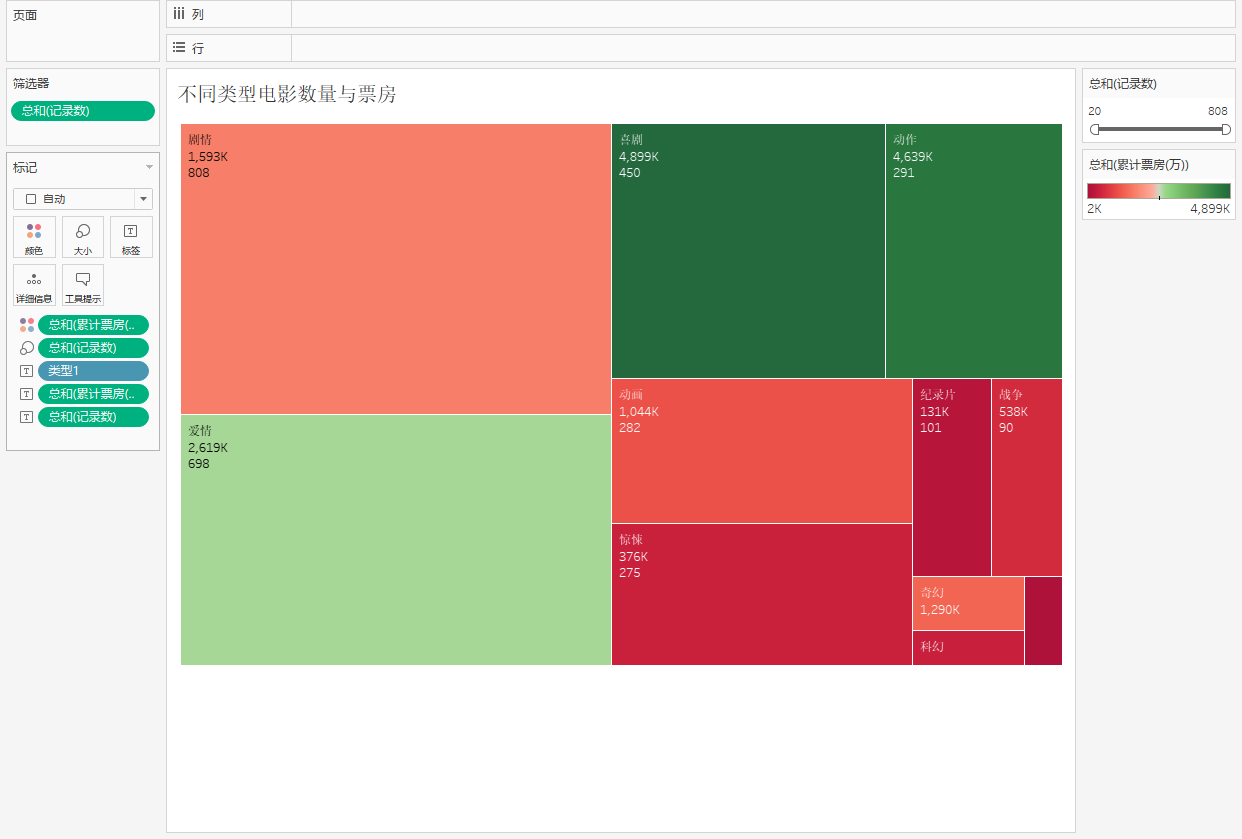Click slider maximum value 808
The image size is (1242, 839).
[x=1218, y=111]
